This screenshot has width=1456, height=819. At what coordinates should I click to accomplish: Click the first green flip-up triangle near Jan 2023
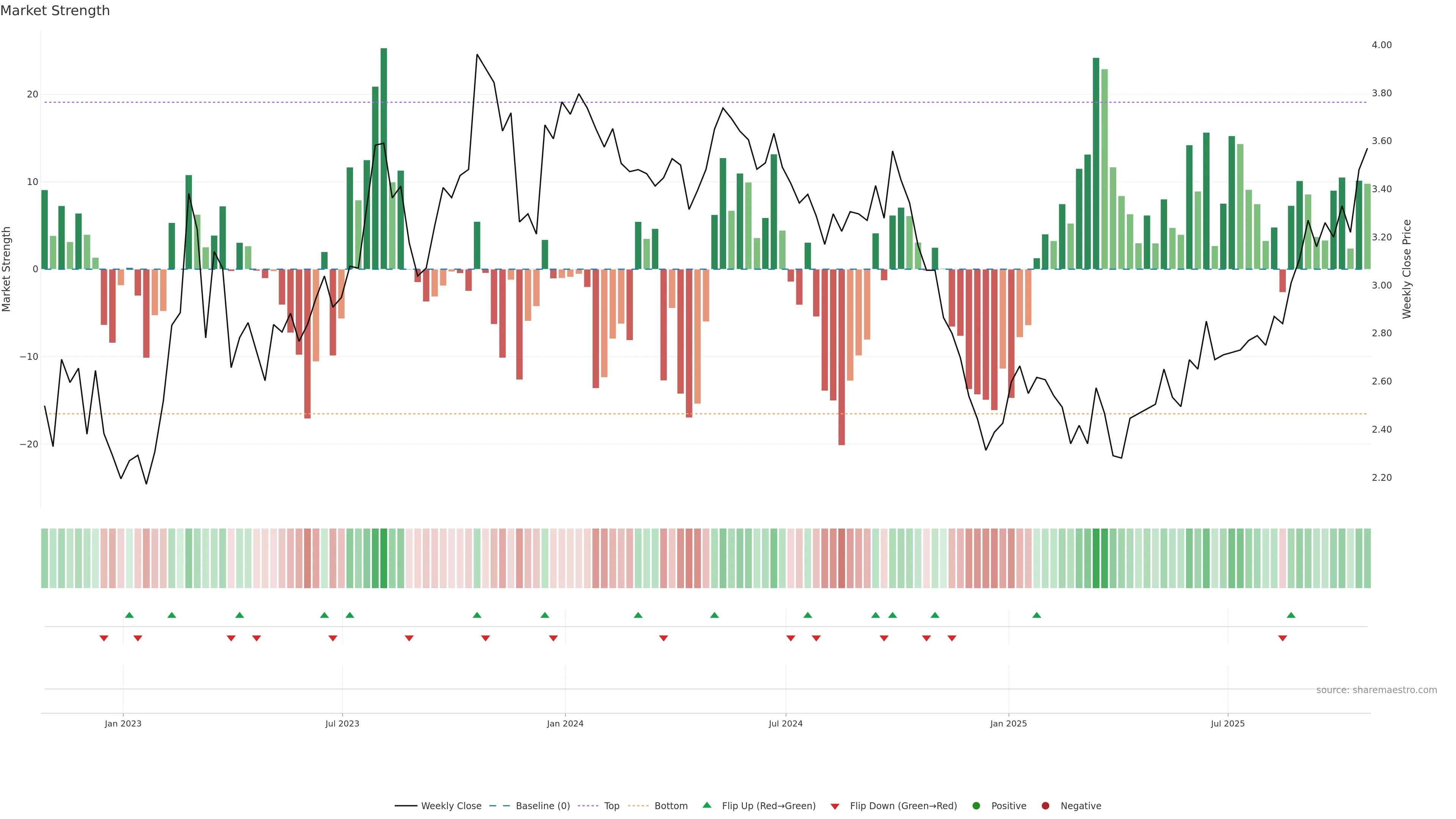click(129, 615)
